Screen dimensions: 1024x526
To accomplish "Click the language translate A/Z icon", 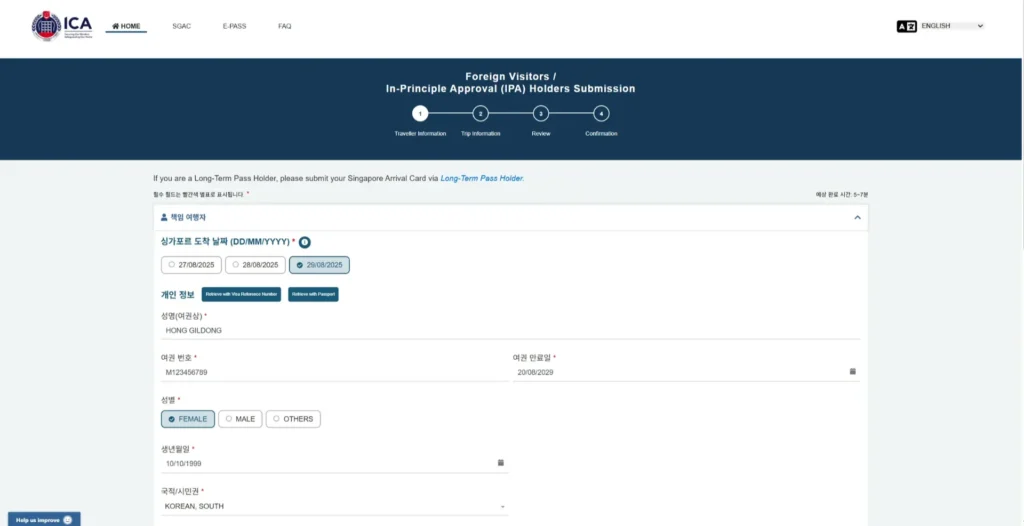I will 906,26.
